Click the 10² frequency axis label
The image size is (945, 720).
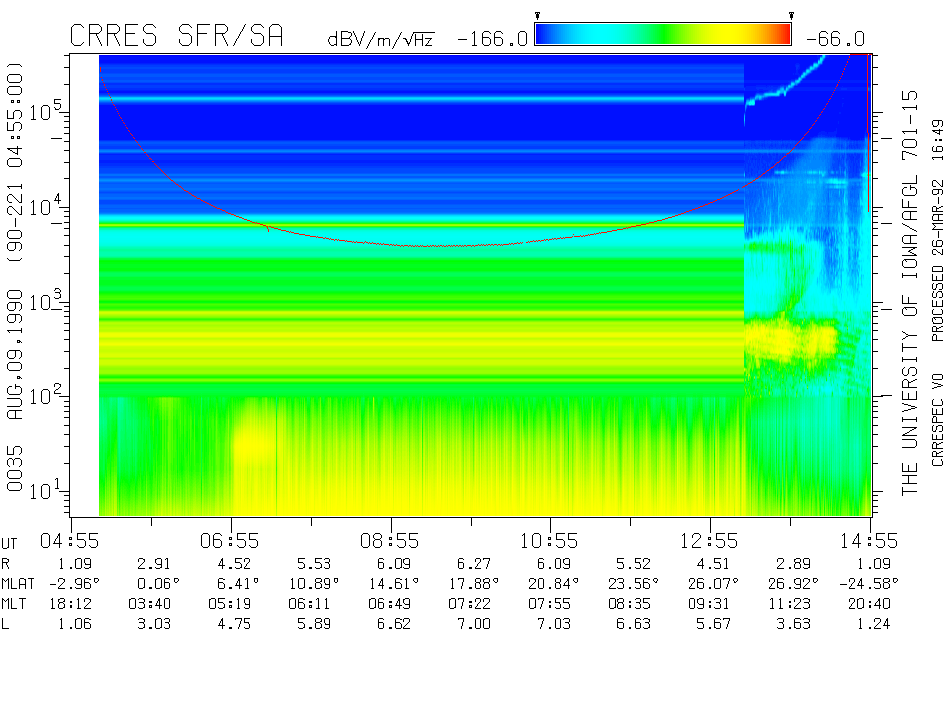point(43,397)
